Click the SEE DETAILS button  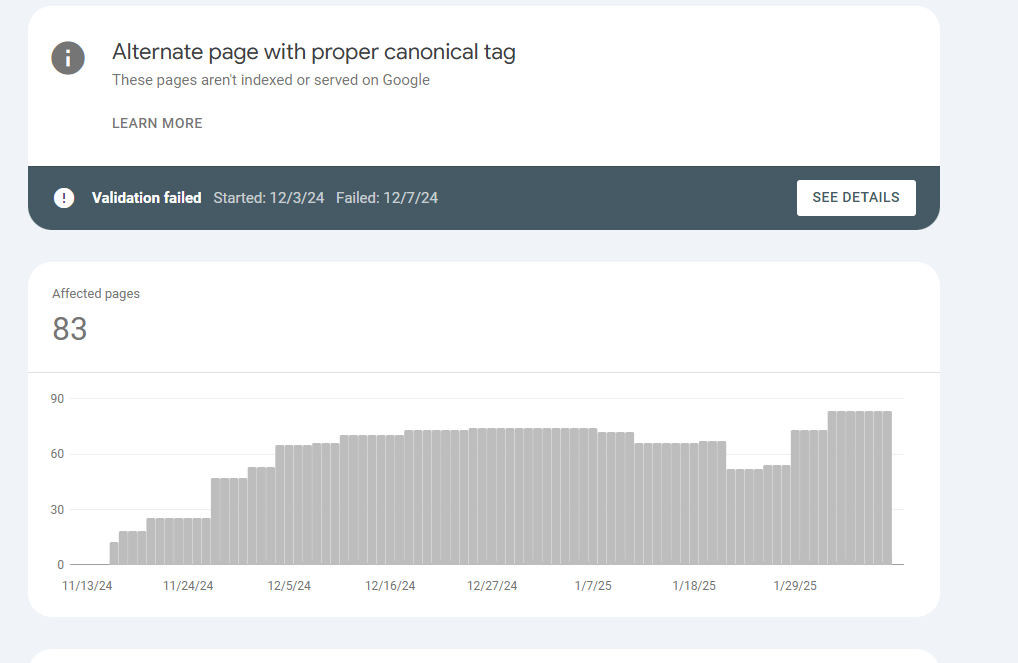856,197
